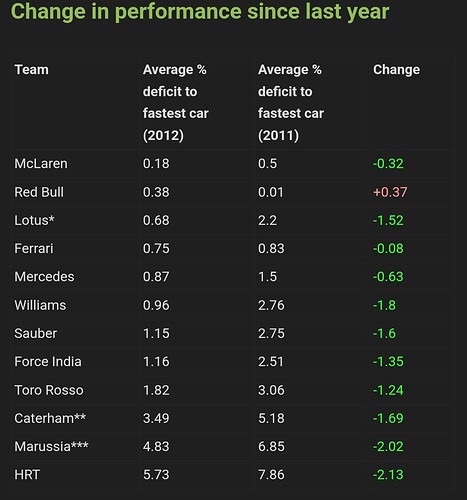Click Red Bull's +0.37 change value
Screen dimensions: 467x500
[x=390, y=192]
